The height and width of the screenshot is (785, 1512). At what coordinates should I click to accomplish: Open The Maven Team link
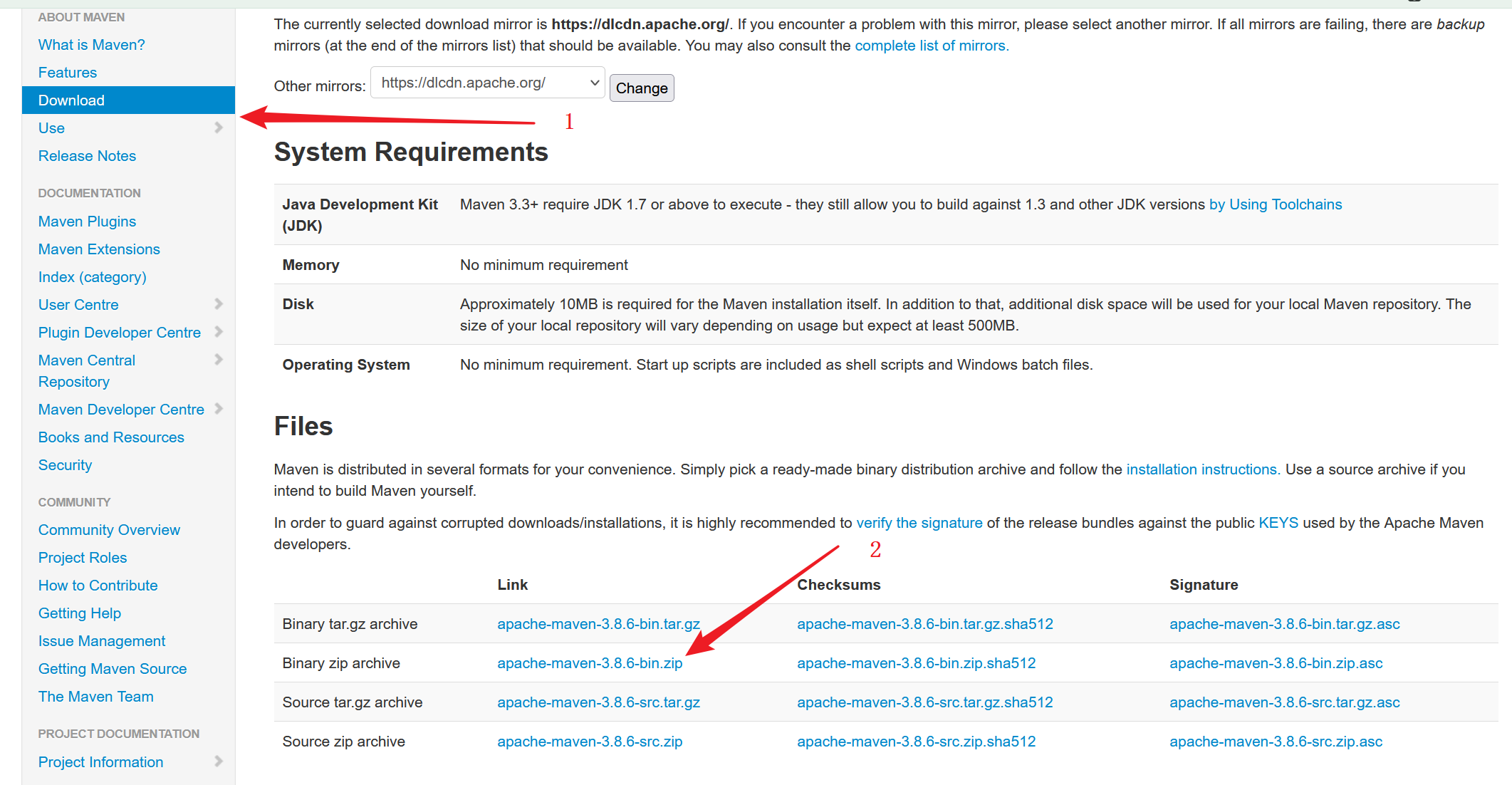click(x=96, y=697)
